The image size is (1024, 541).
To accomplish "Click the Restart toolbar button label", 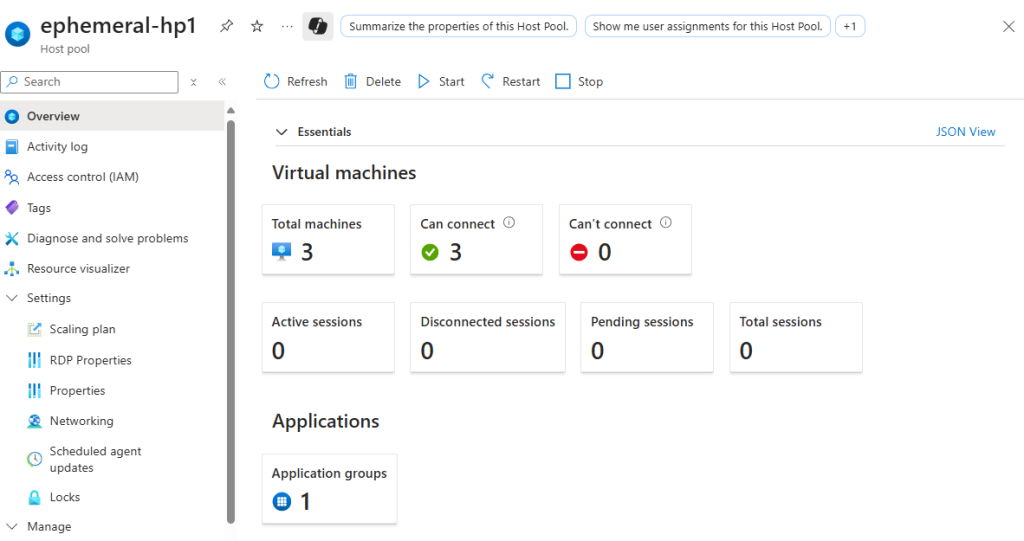I will pos(521,82).
